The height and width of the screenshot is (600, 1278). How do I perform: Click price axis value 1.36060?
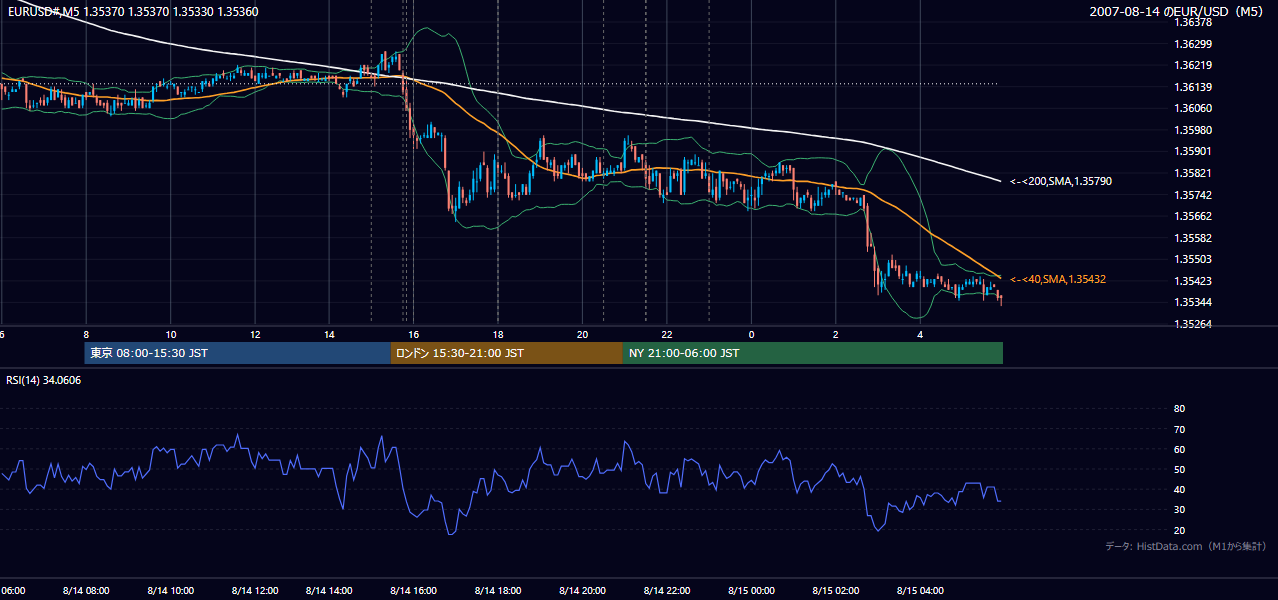pos(1191,108)
